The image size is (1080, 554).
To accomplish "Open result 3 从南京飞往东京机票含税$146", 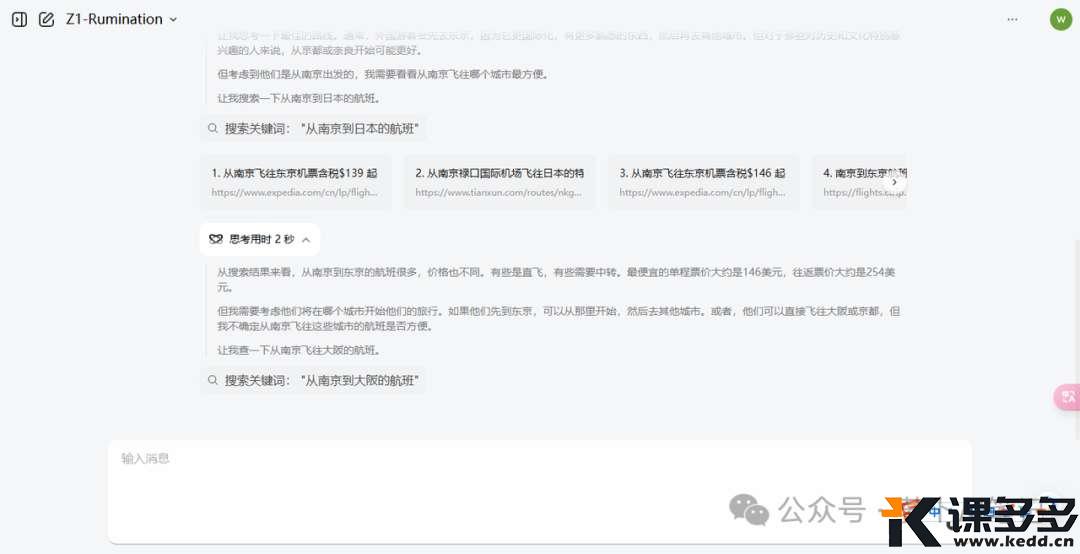I will click(x=703, y=183).
